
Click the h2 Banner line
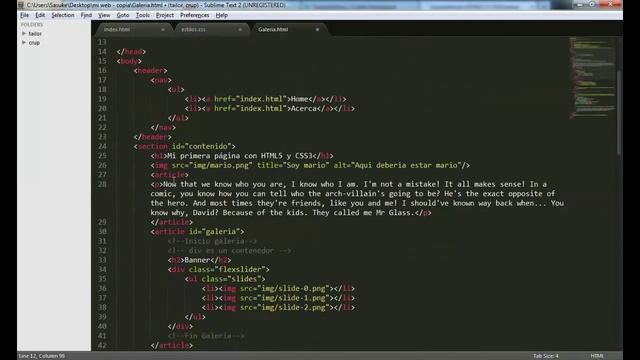coord(199,260)
